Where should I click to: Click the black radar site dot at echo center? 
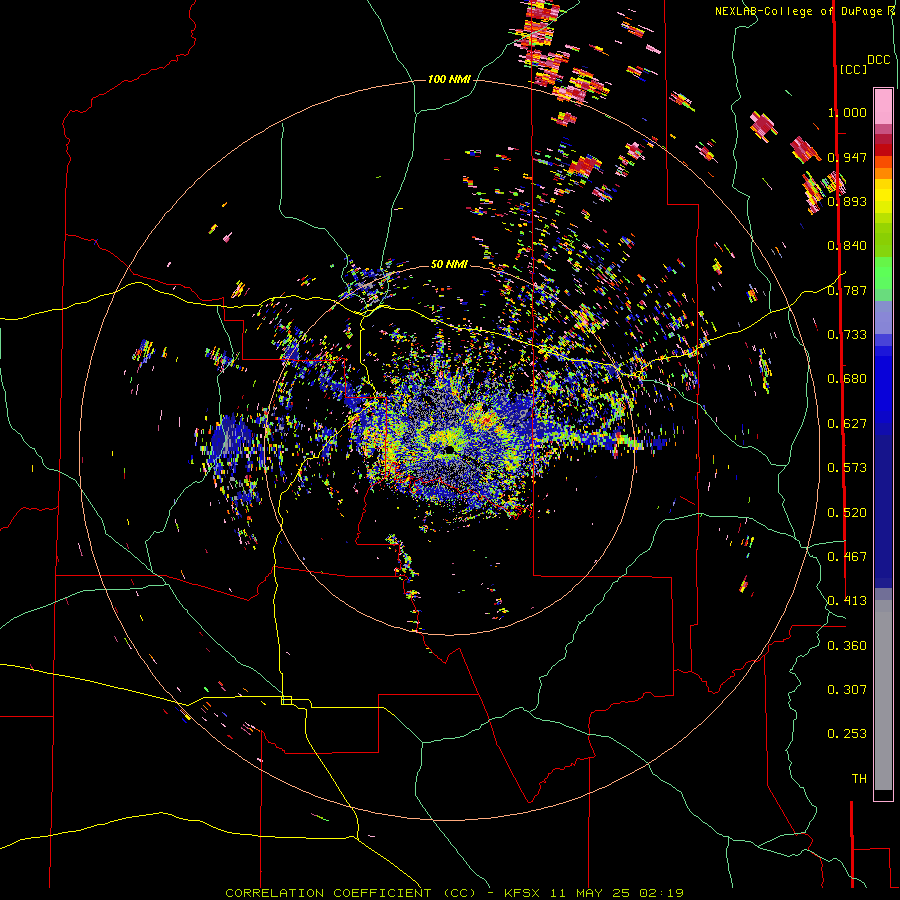(x=449, y=450)
